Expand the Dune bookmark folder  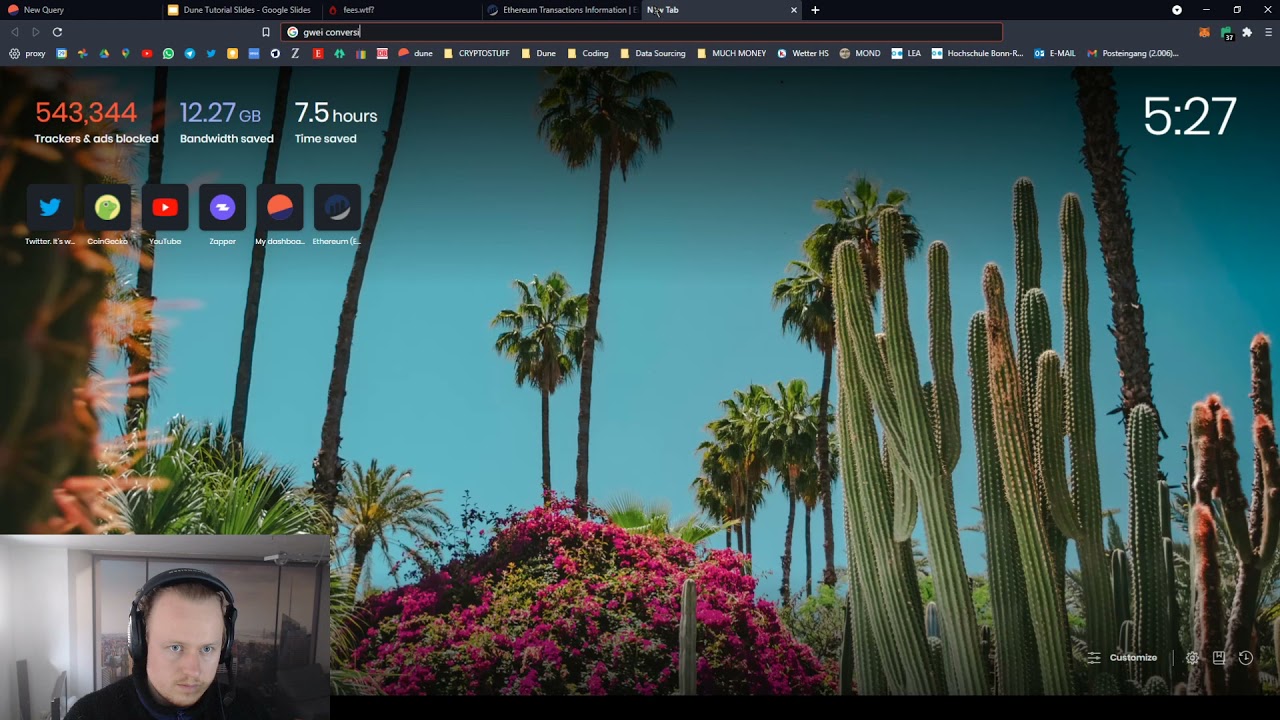[538, 53]
